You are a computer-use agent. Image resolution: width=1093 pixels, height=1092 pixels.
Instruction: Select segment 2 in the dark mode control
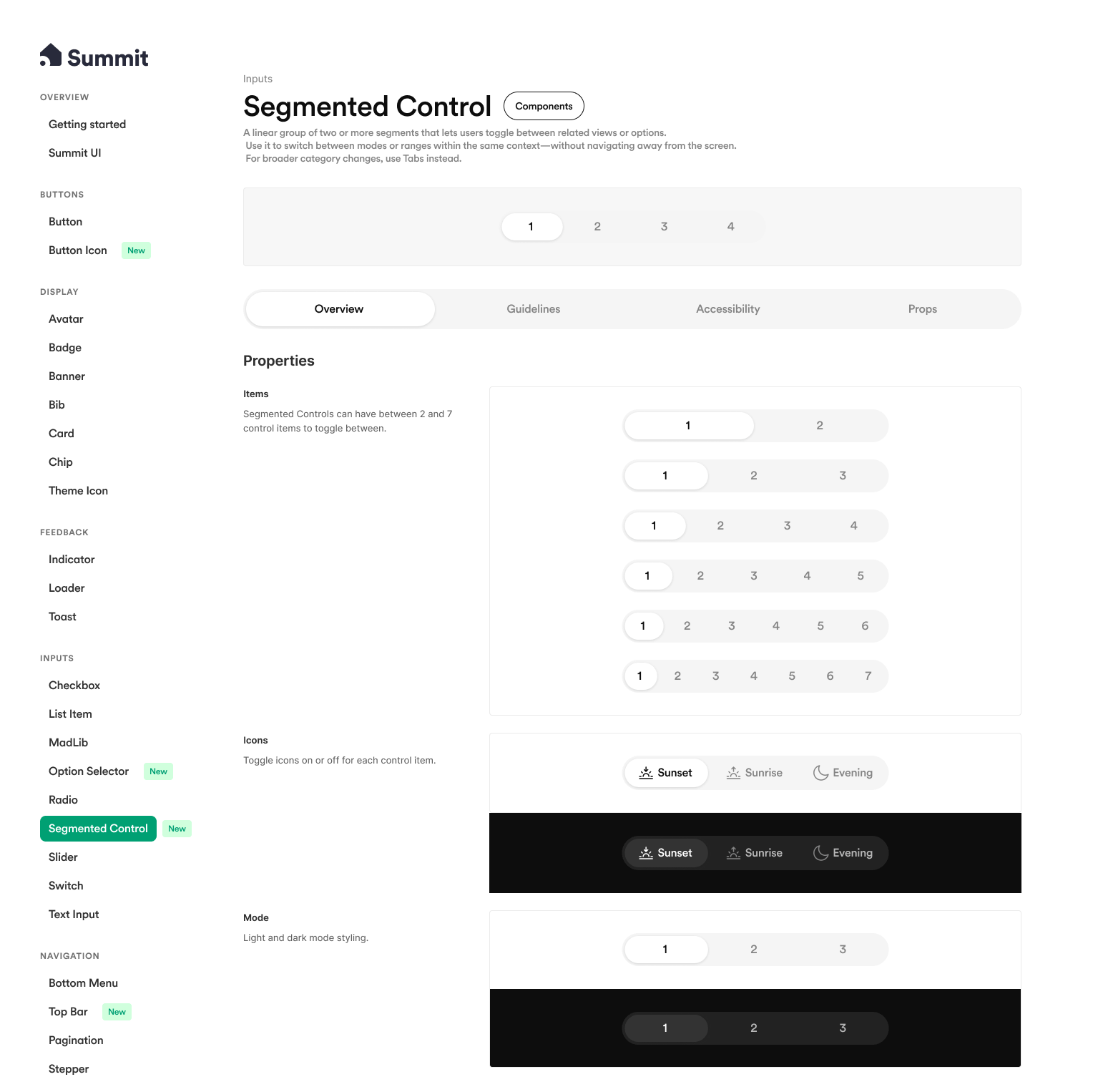click(754, 1028)
